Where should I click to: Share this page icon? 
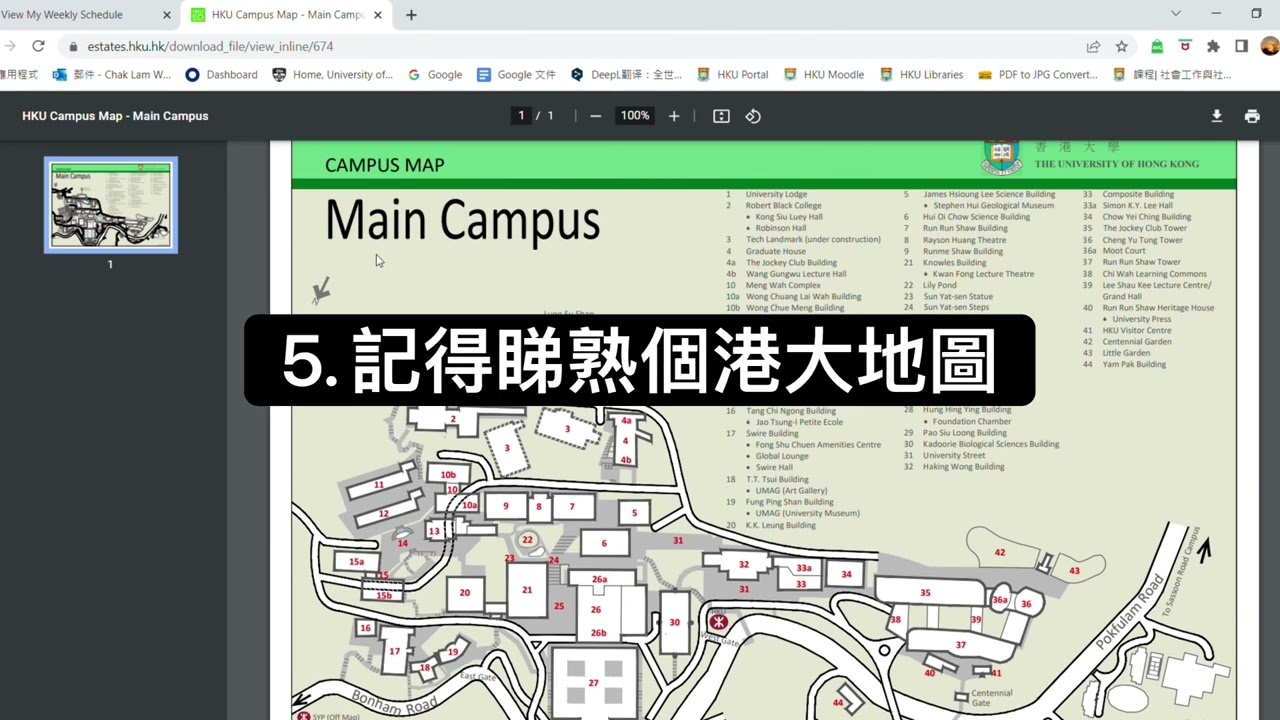click(x=1094, y=46)
